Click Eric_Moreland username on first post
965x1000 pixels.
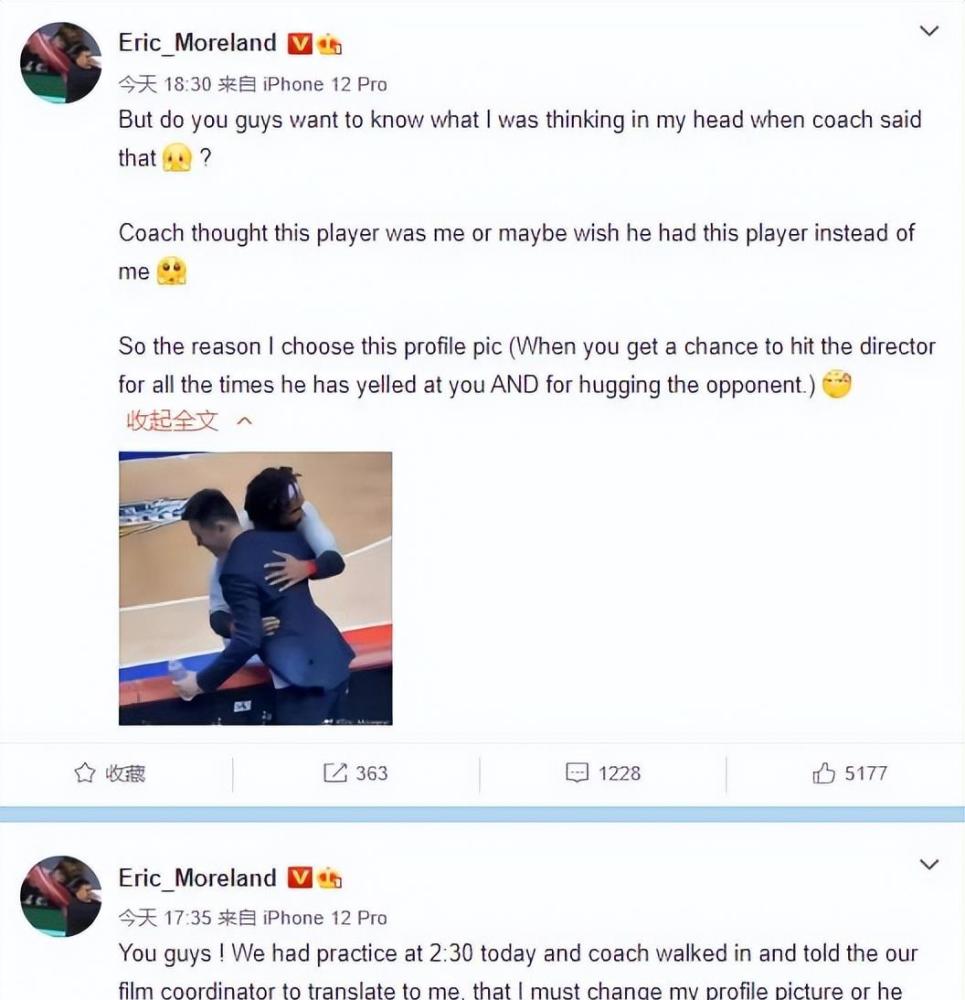pyautogui.click(x=197, y=43)
